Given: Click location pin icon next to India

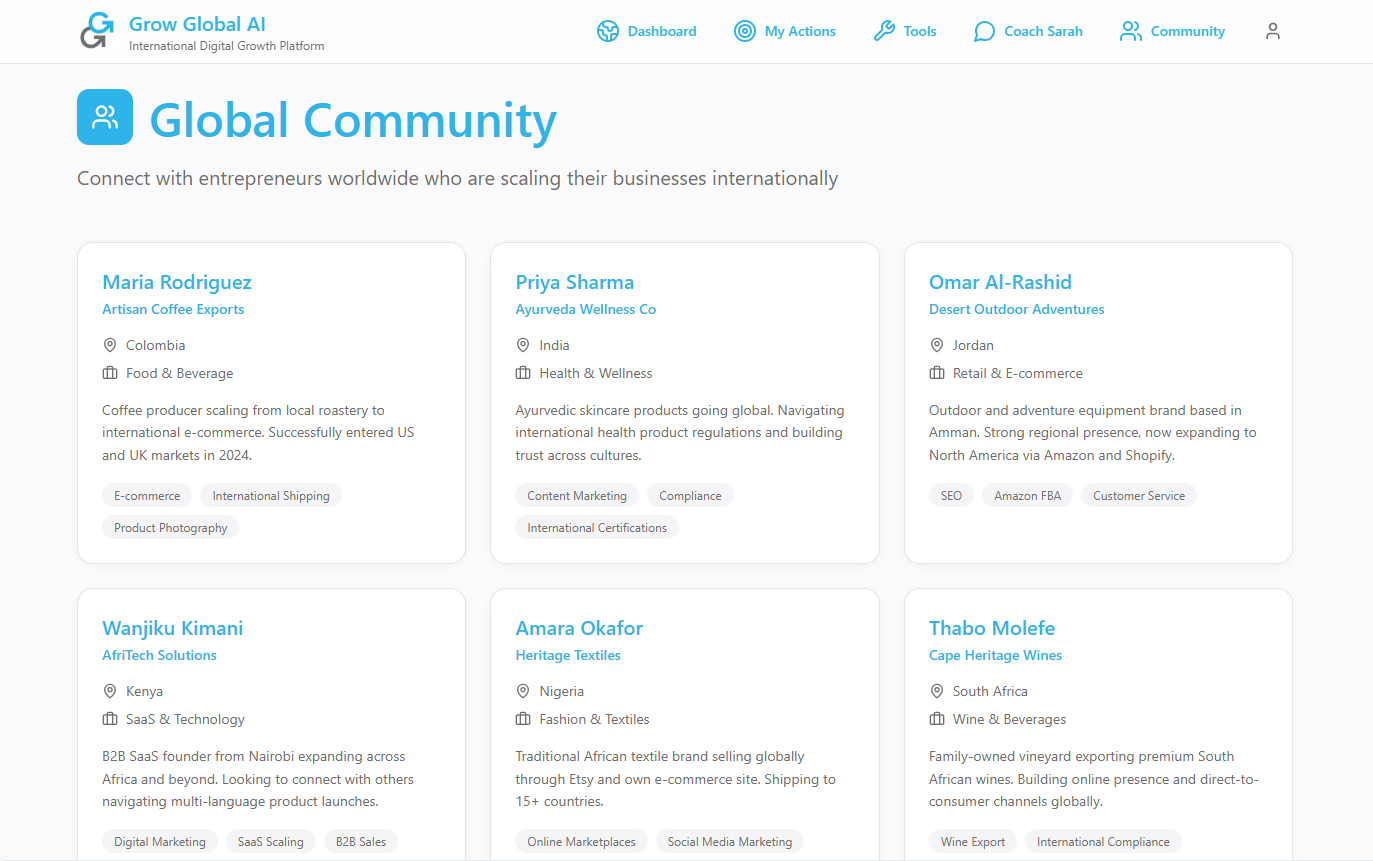Looking at the screenshot, I should tap(523, 345).
